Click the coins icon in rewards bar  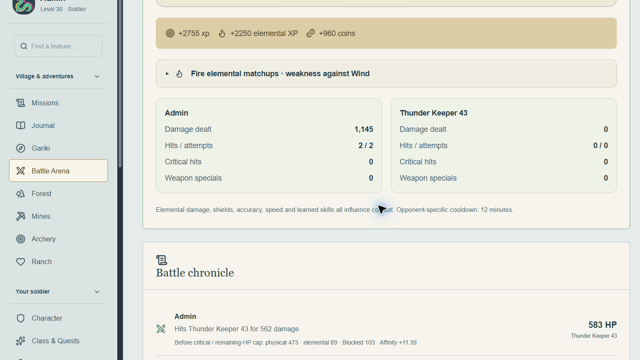click(x=310, y=33)
